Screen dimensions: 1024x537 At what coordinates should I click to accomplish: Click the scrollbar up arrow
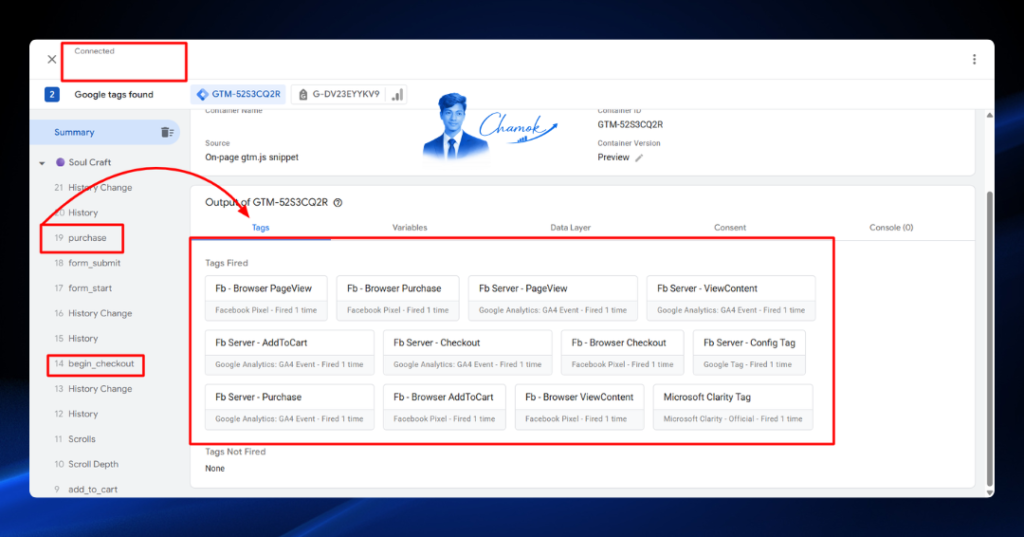coord(989,115)
